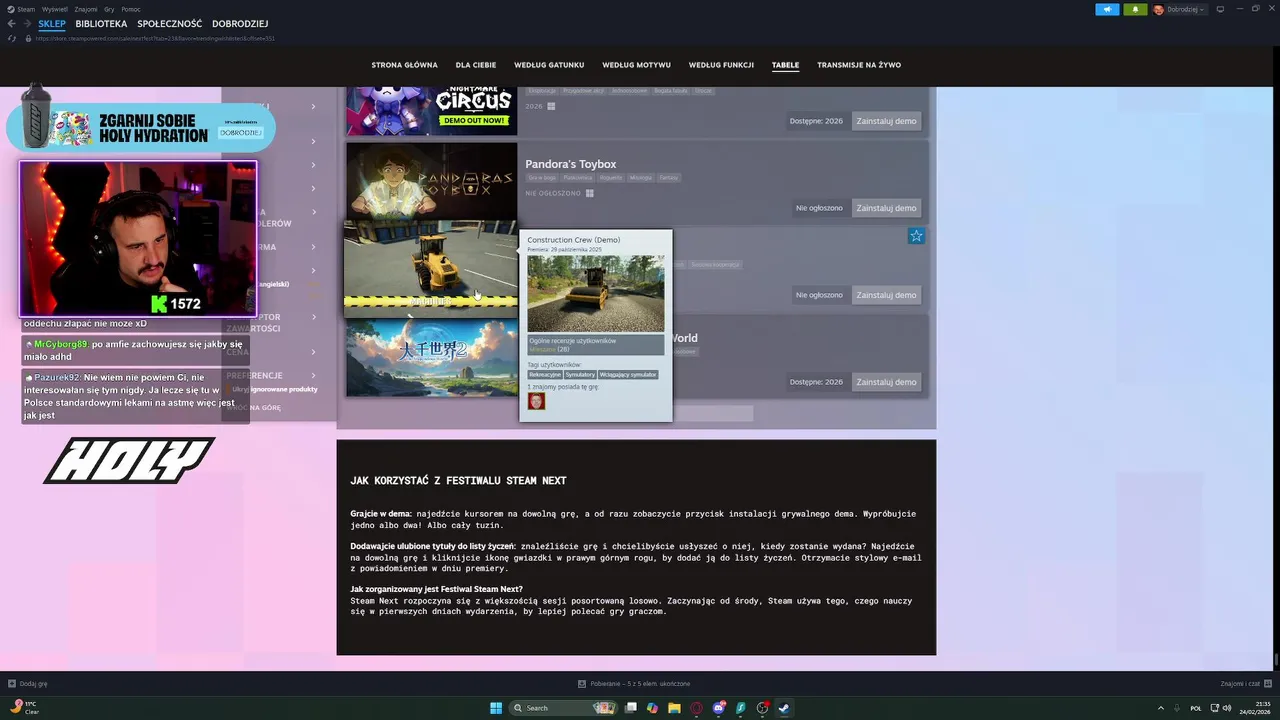Open Pandora's Toybox title link

(x=571, y=164)
